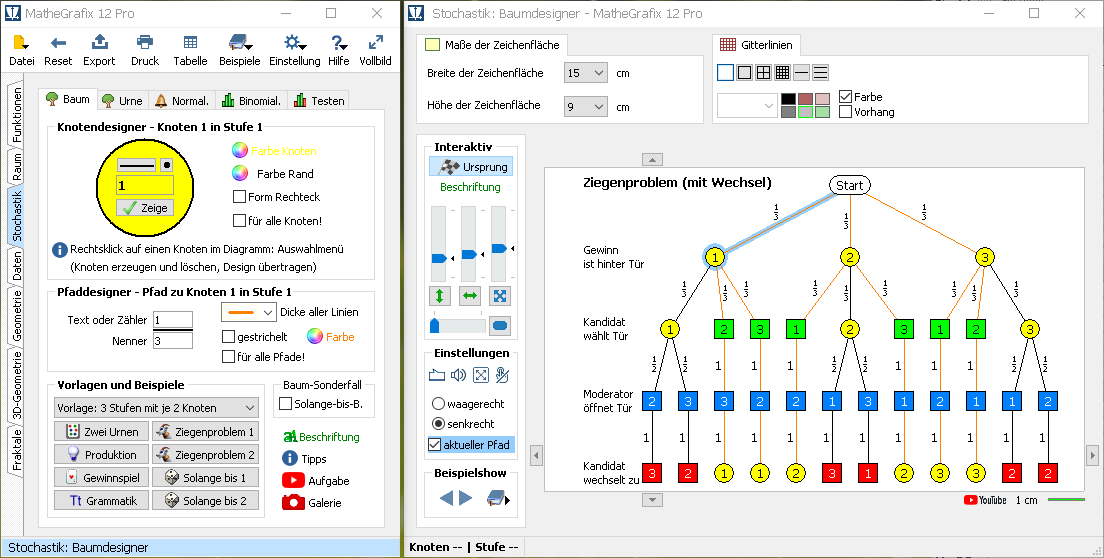The width and height of the screenshot is (1104, 558).
Task: Pick the light green grid color swatch
Action: coord(822,112)
